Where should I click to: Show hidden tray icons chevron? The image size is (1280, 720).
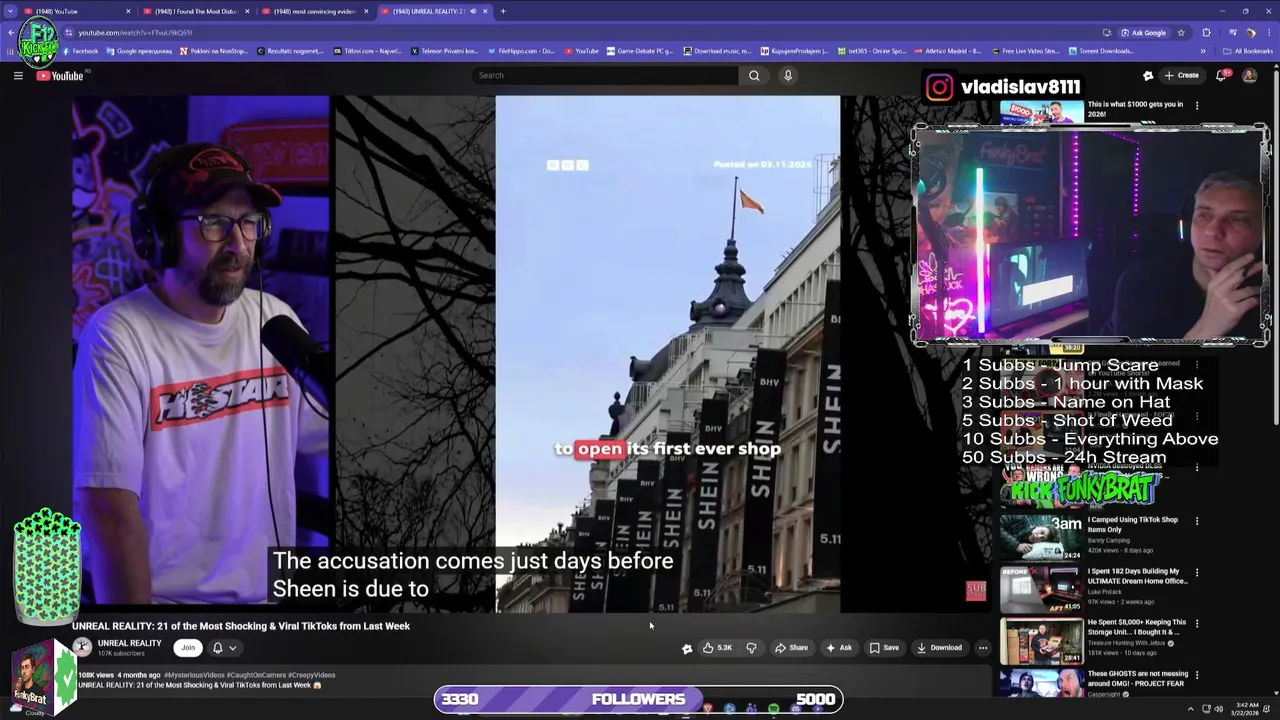[x=1189, y=709]
